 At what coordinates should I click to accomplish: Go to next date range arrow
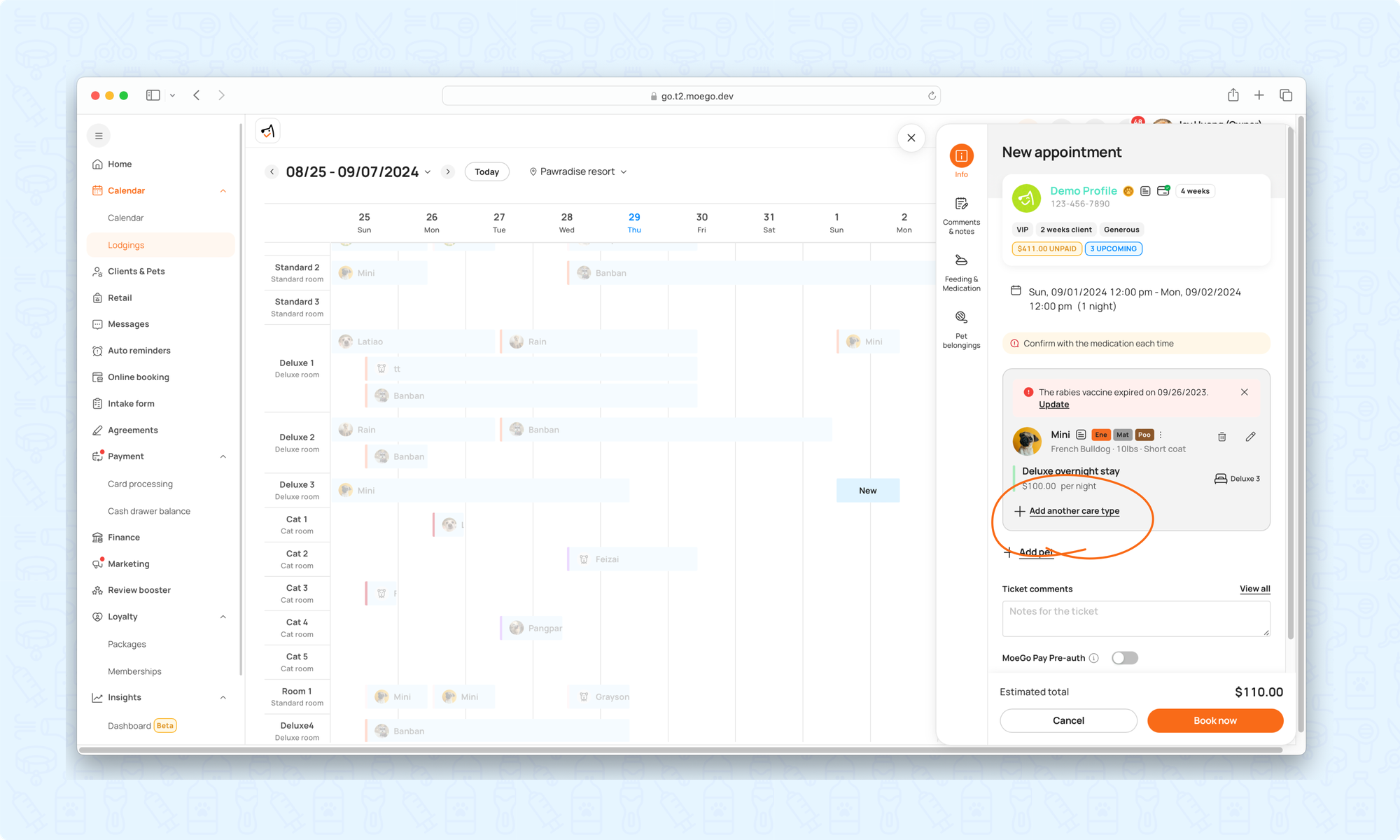tap(448, 171)
